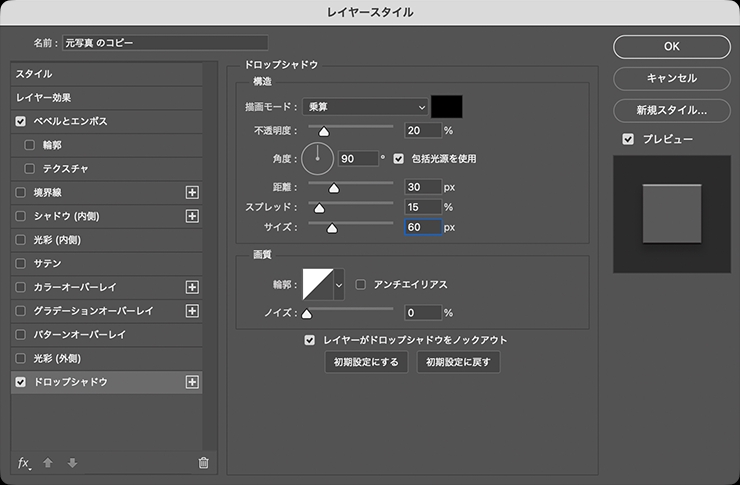Click the OK button

click(671, 46)
